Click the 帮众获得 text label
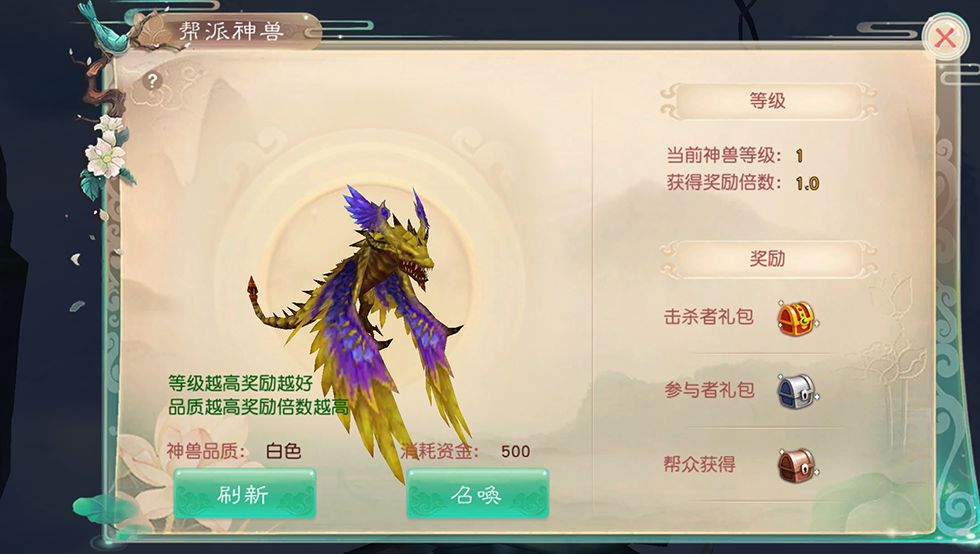Screen dimensions: 980x554 (699, 464)
